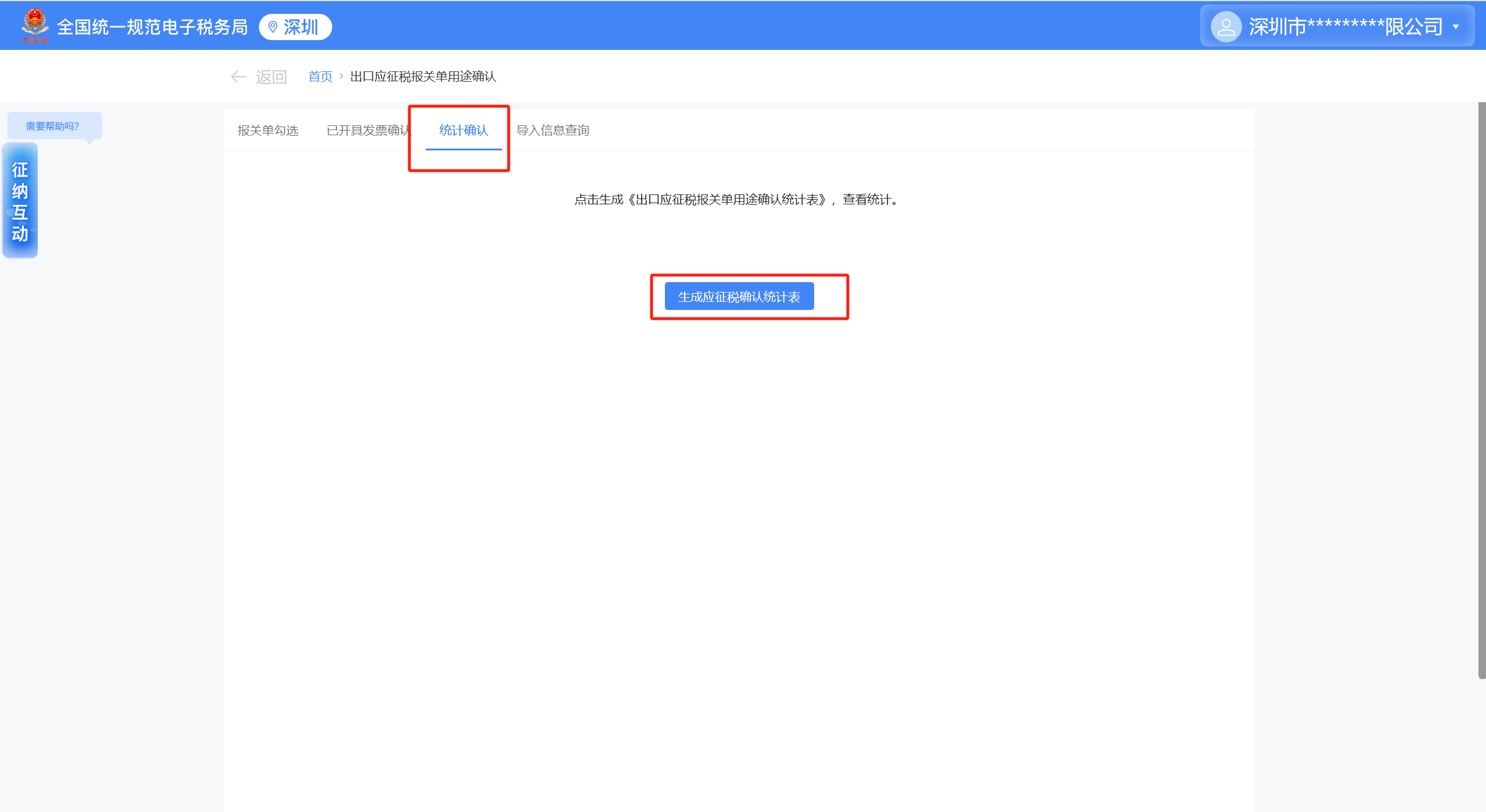Click 生成应征税确认统计表 button
This screenshot has width=1486, height=812.
point(739,297)
